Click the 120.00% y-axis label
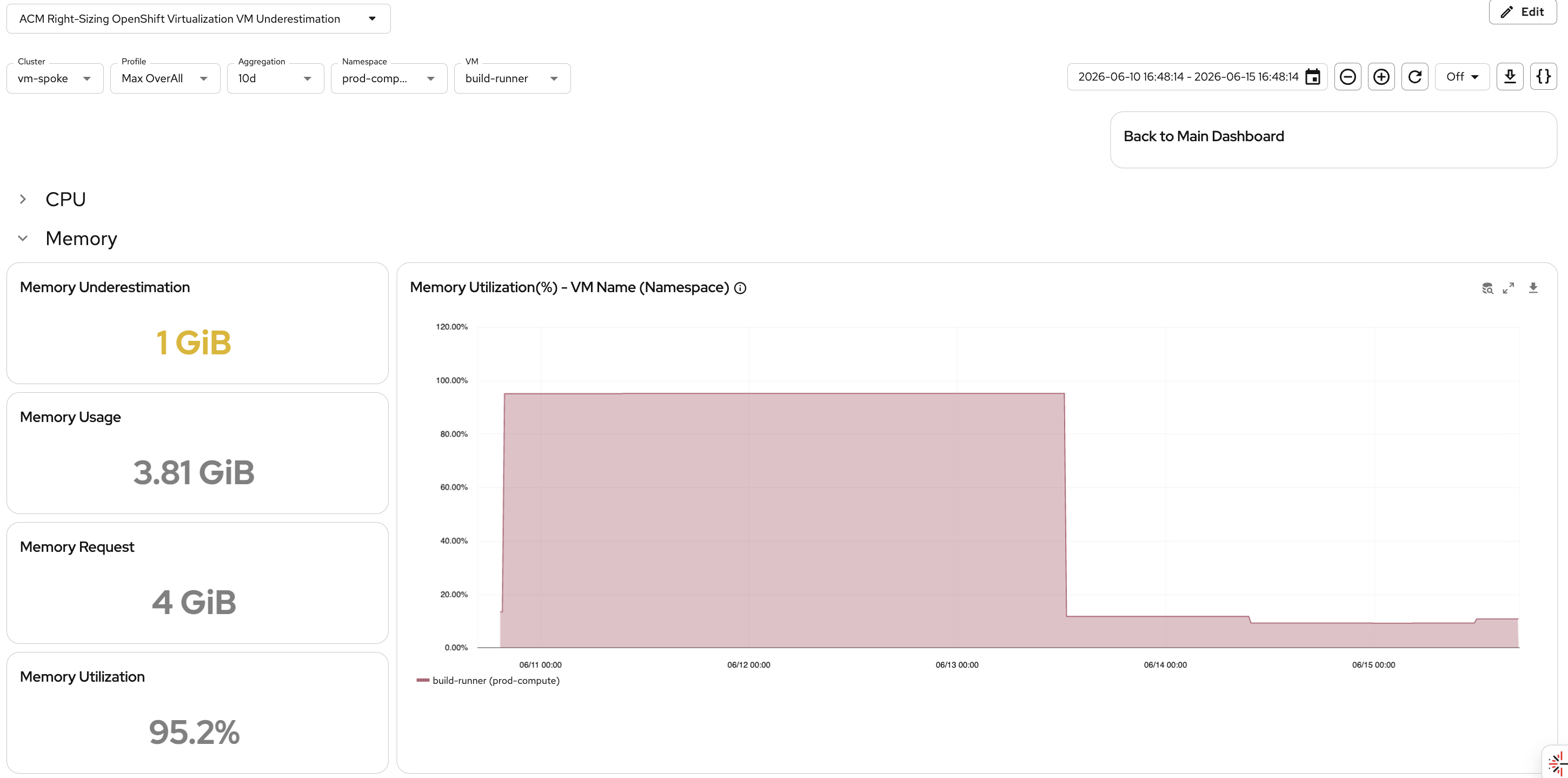The image size is (1568, 778). 451,327
